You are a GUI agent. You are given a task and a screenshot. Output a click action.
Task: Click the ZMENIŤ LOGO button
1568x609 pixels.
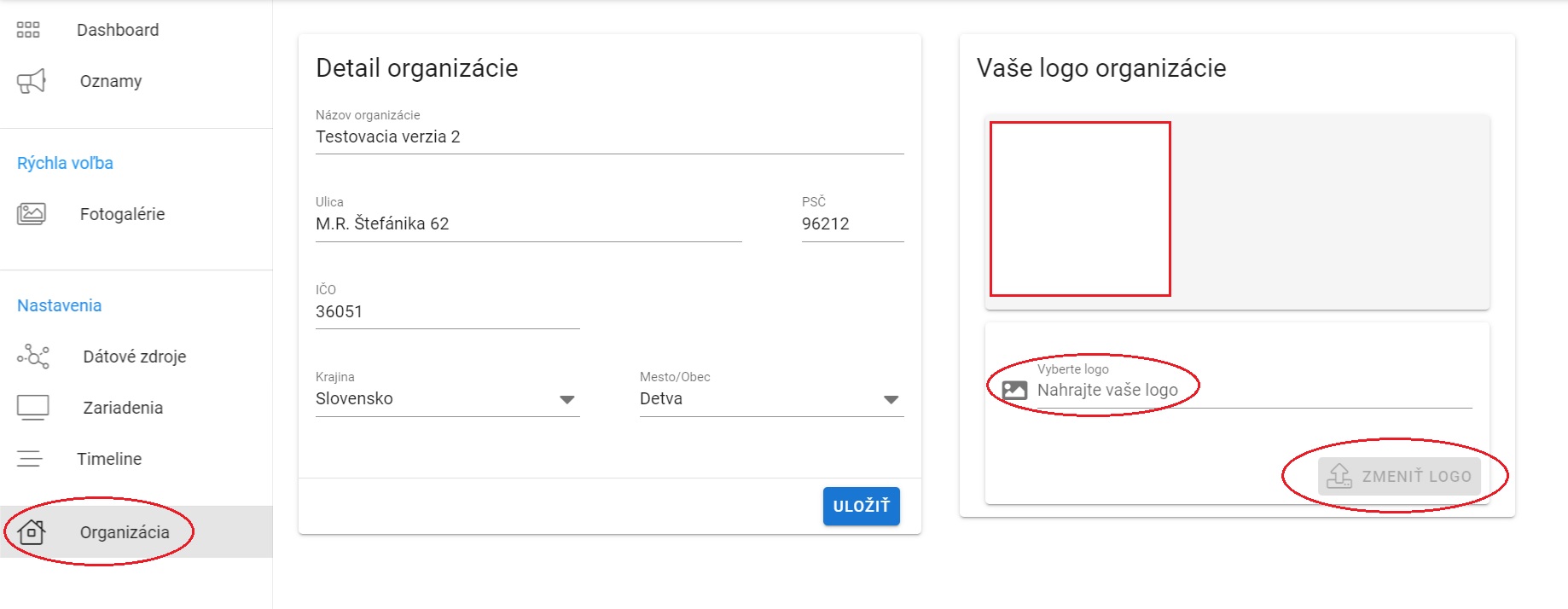(x=1399, y=476)
